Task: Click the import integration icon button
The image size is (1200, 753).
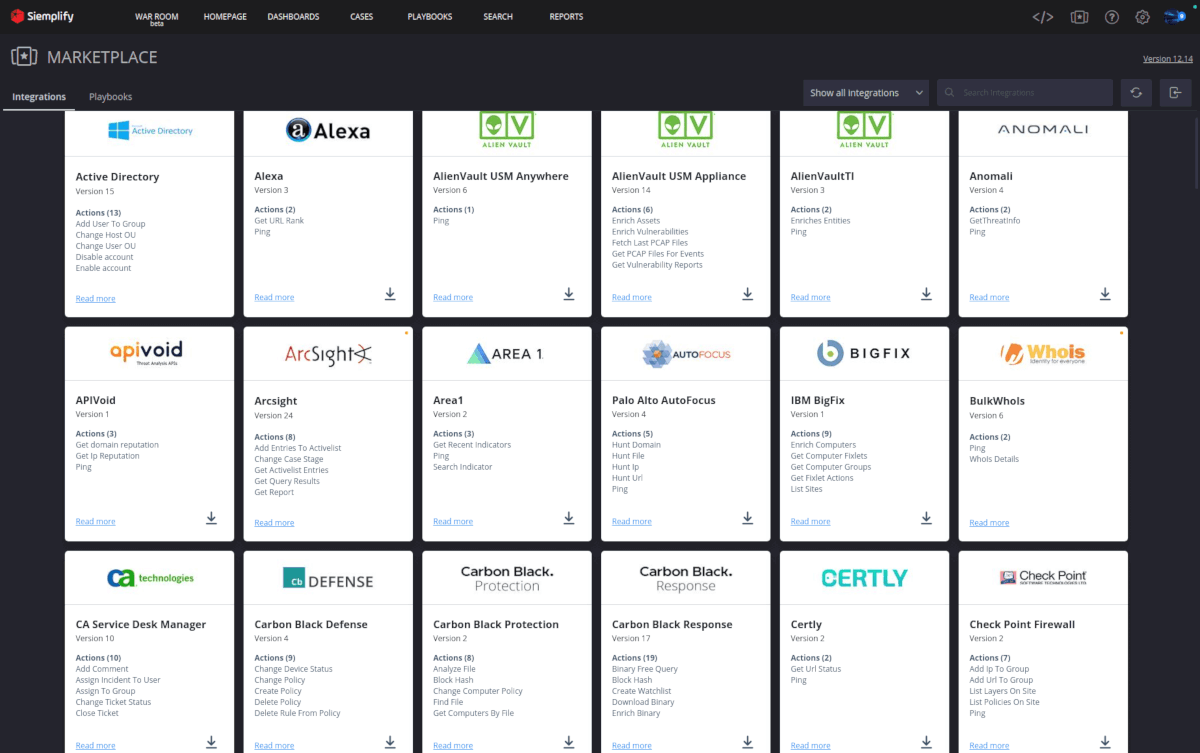Action: click(1175, 93)
